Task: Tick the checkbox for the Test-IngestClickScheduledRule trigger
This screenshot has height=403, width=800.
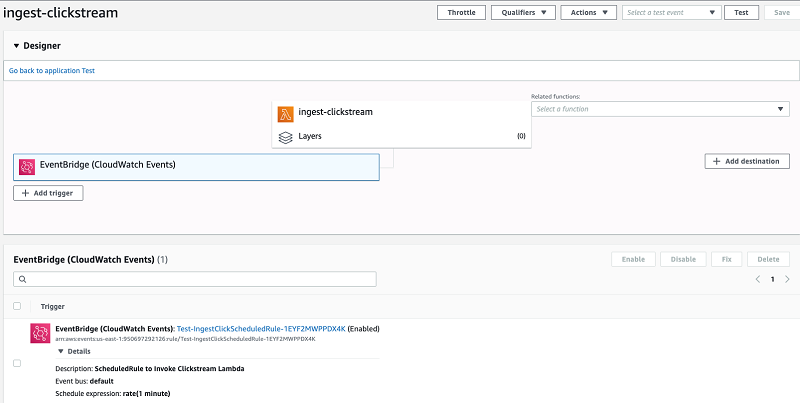Action: pos(17,363)
